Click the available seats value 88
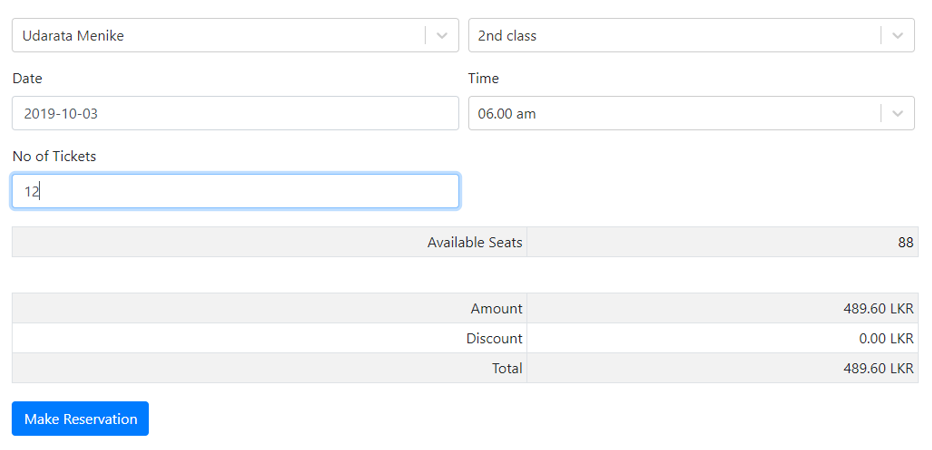Screen dimensions: 932x450 pos(905,242)
